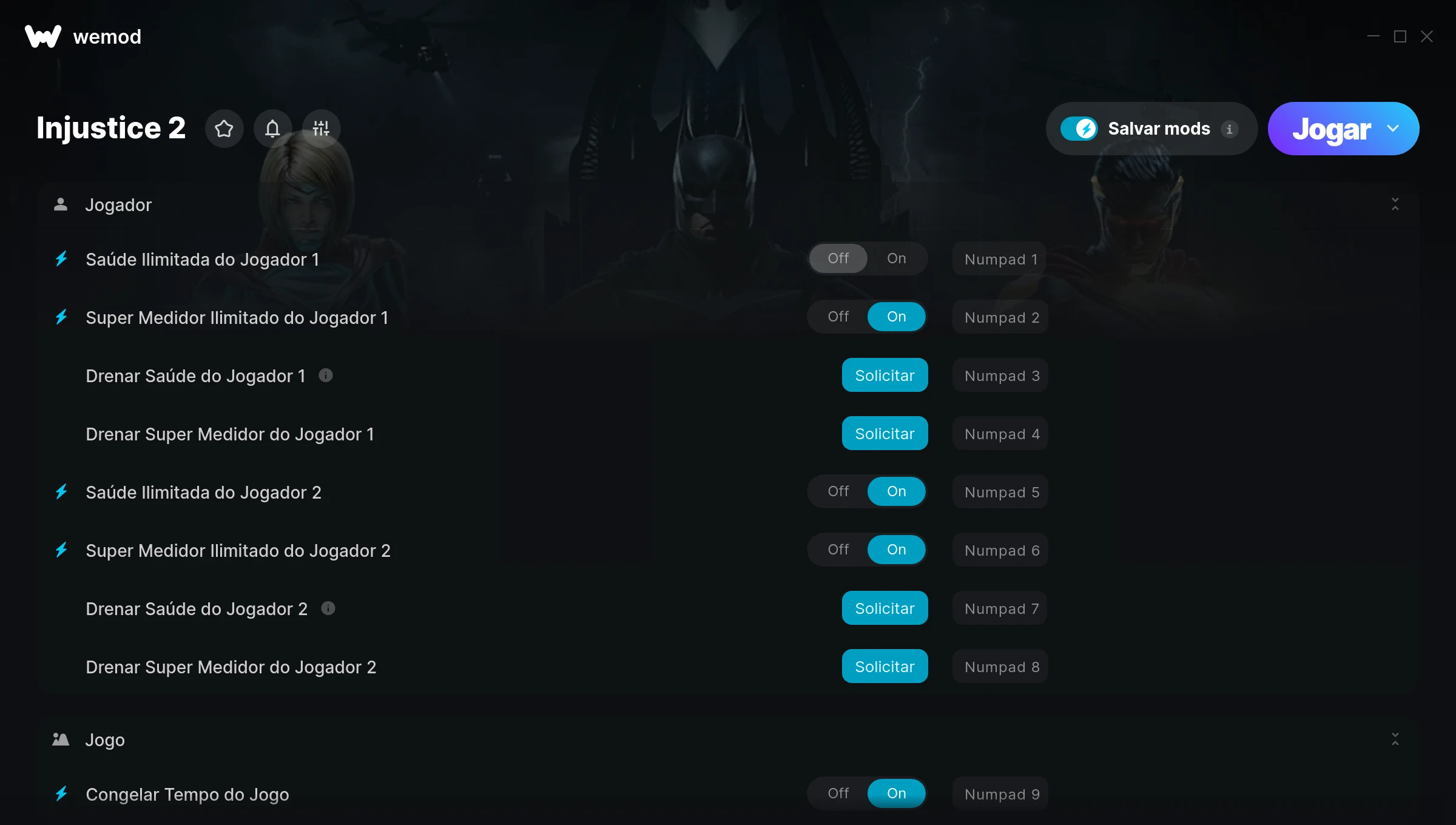The height and width of the screenshot is (825, 1456).
Task: Click lightning icon beside Congelar Tempo do Jogo
Action: (61, 793)
